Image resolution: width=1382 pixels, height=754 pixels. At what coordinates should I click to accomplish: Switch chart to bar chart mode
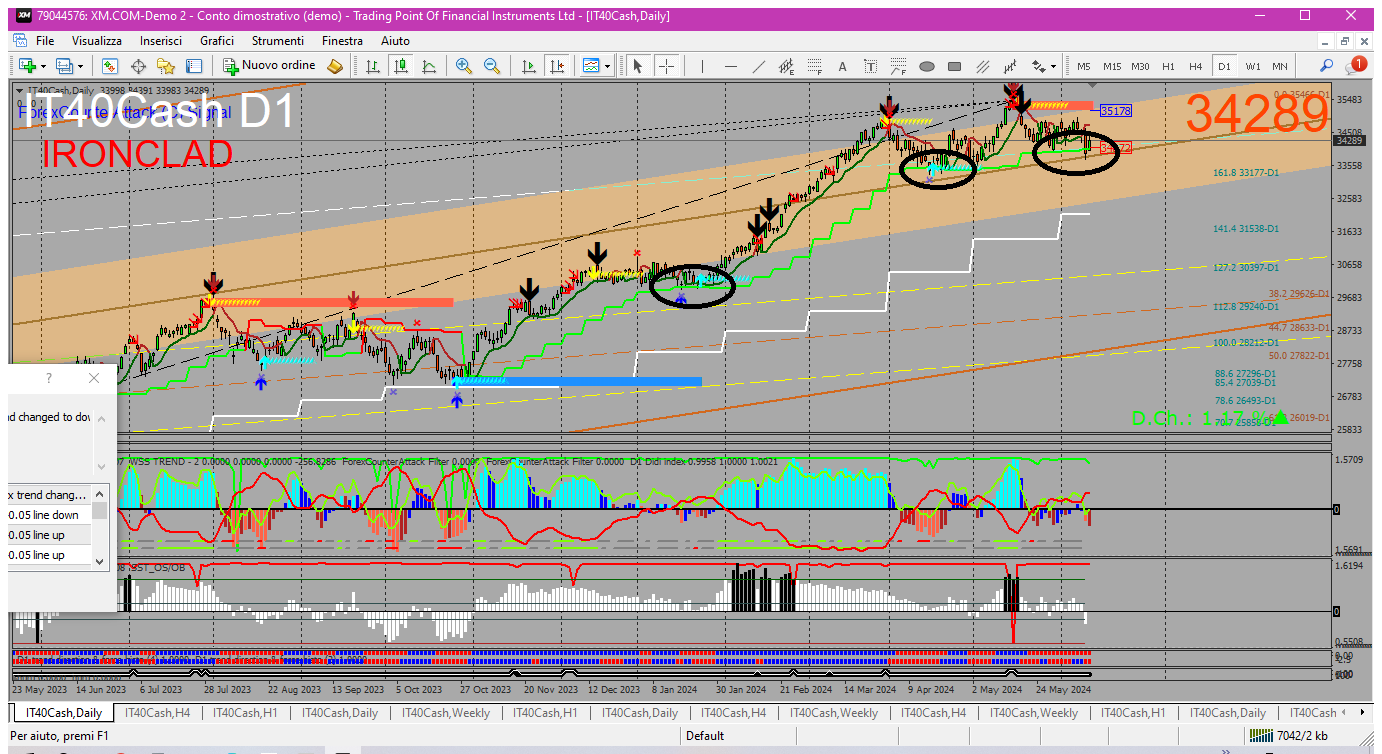click(372, 66)
